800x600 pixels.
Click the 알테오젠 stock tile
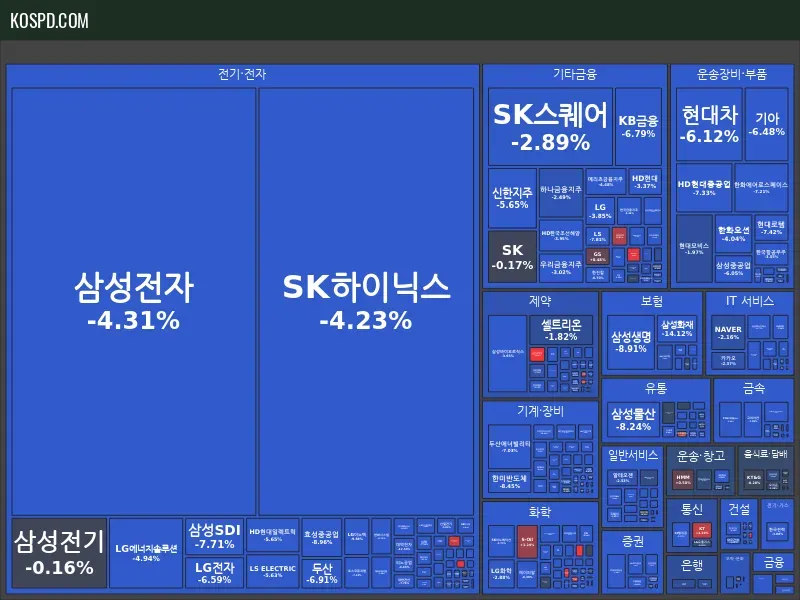622,478
